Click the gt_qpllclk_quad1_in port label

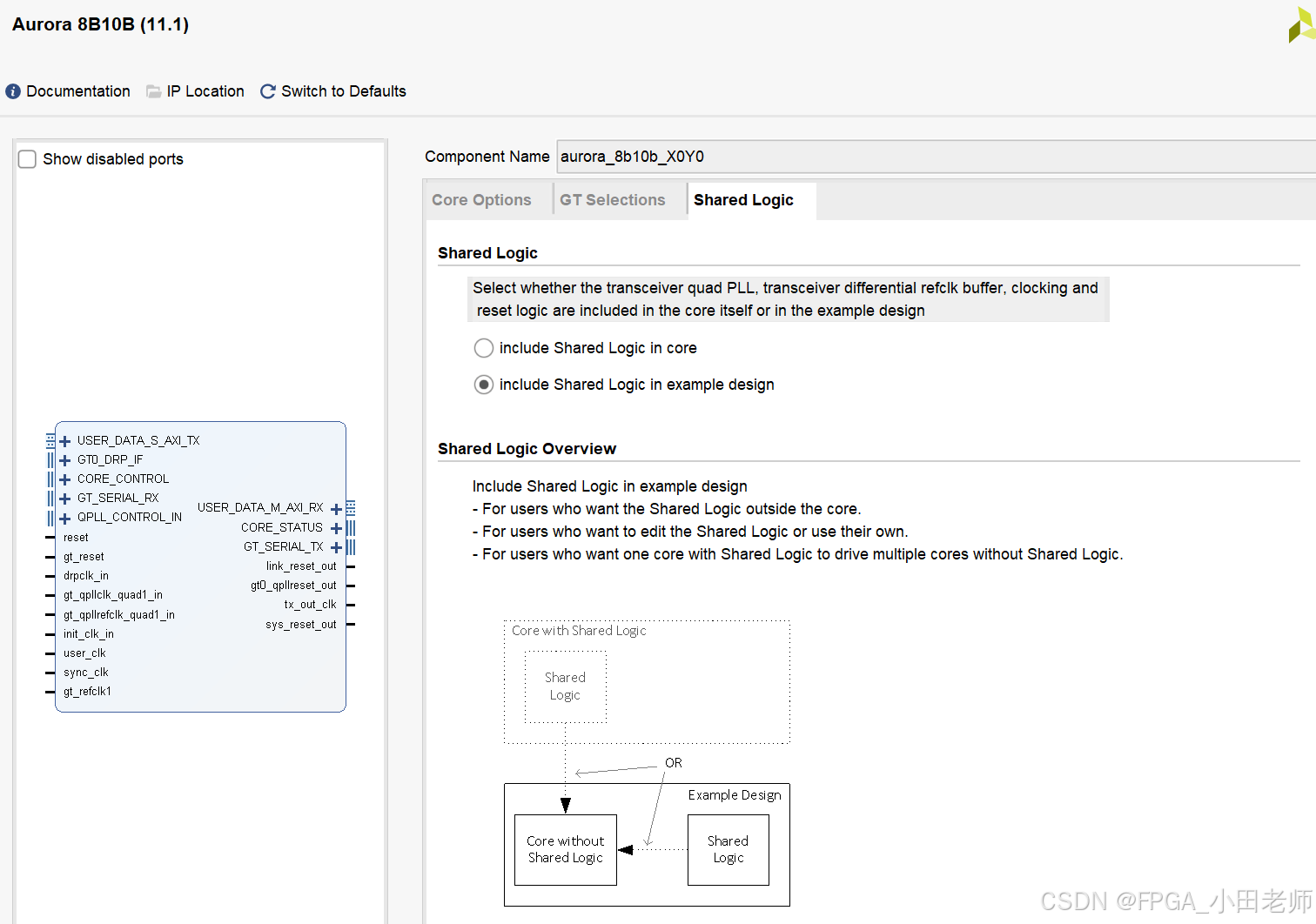(113, 595)
